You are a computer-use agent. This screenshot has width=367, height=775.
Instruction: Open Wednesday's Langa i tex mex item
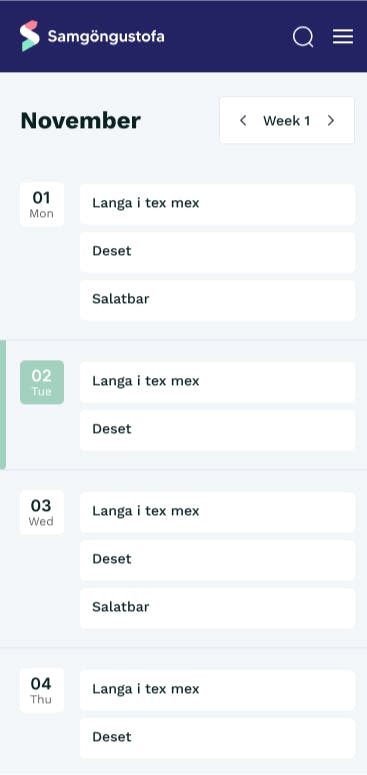pos(217,512)
